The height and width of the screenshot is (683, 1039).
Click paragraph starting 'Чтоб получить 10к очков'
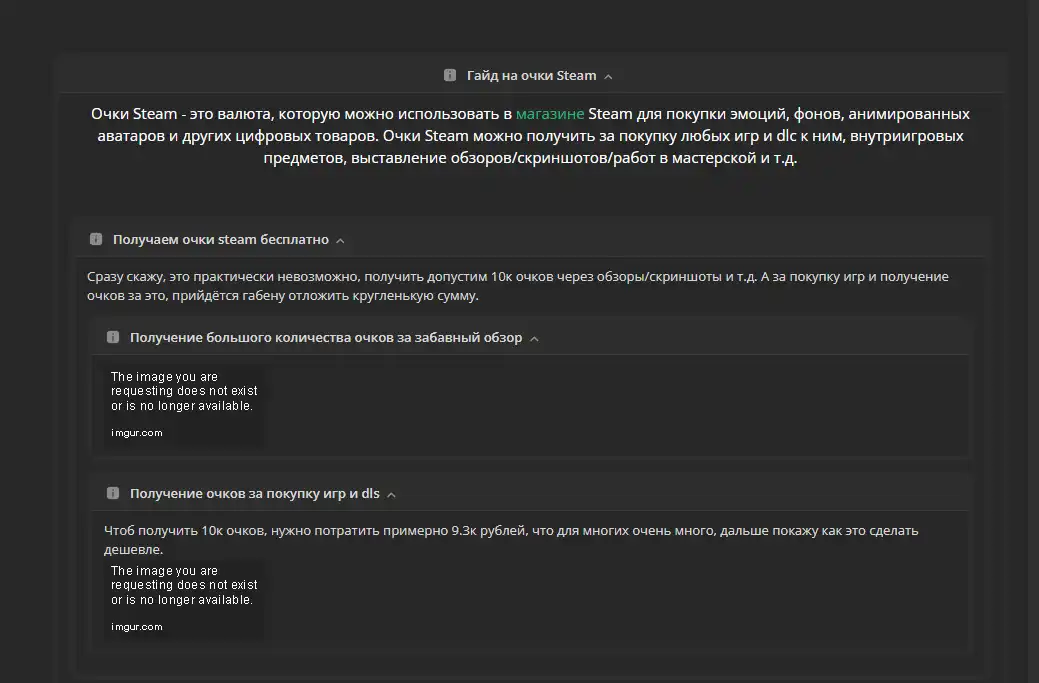pyautogui.click(x=511, y=539)
